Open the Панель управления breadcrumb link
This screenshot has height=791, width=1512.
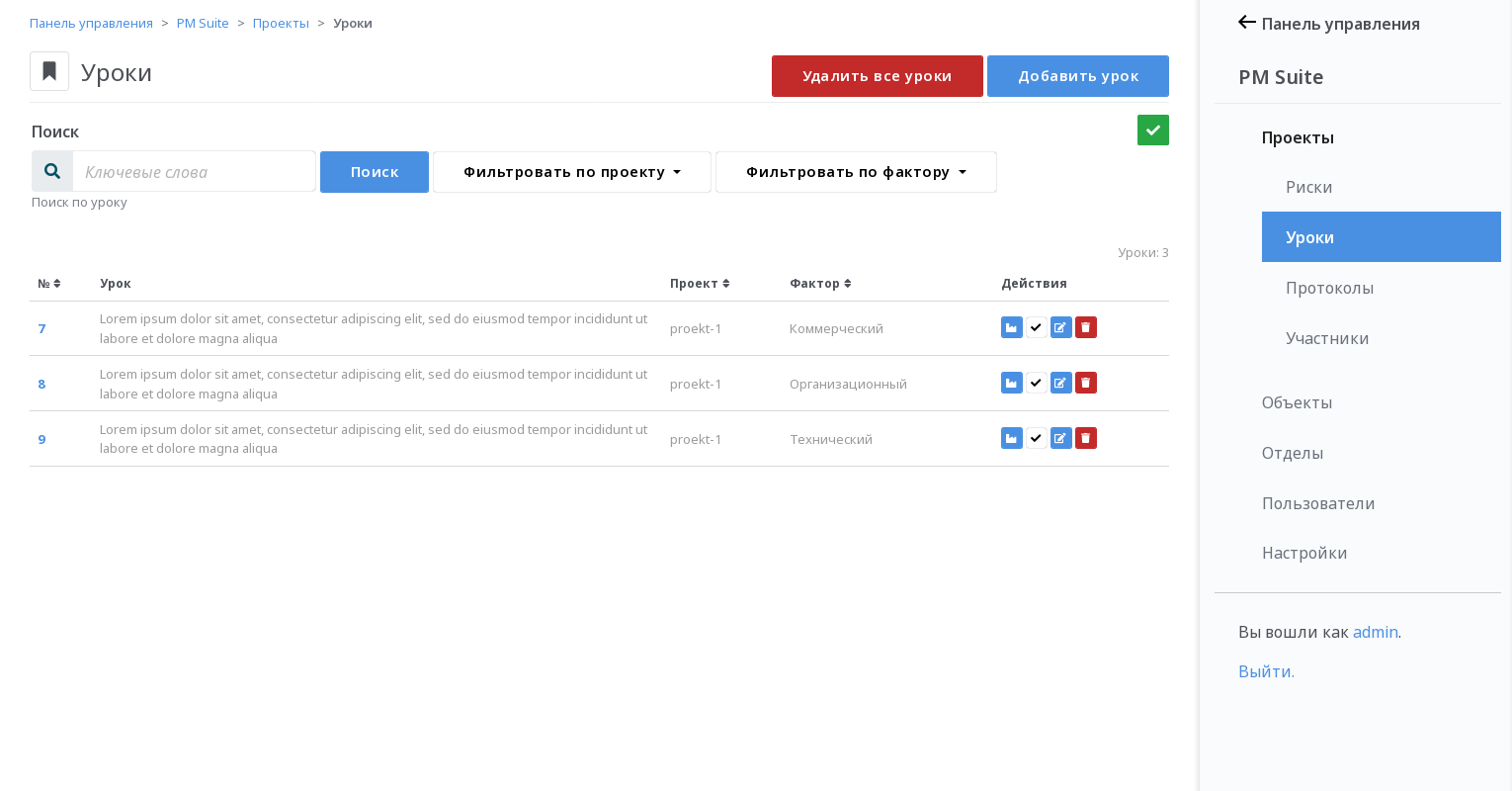[91, 23]
